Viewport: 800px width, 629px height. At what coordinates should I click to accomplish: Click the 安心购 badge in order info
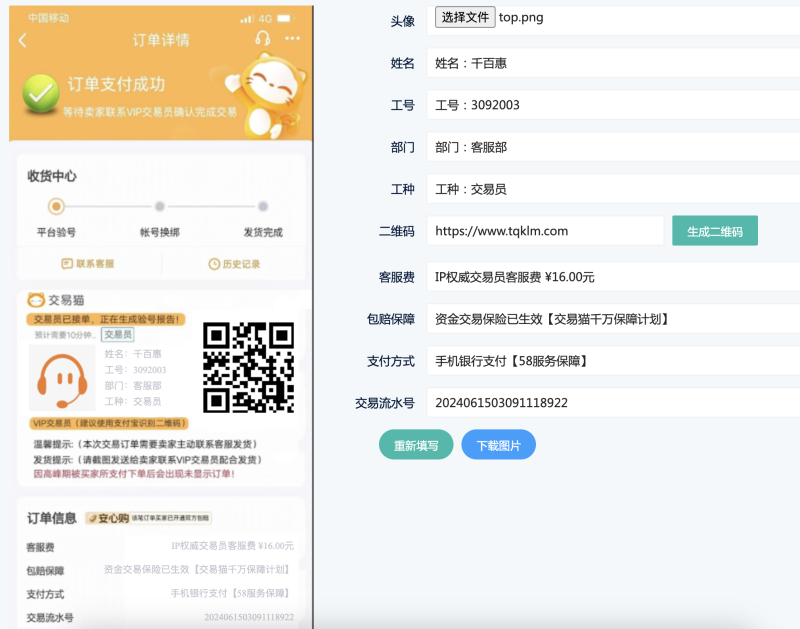tap(148, 518)
